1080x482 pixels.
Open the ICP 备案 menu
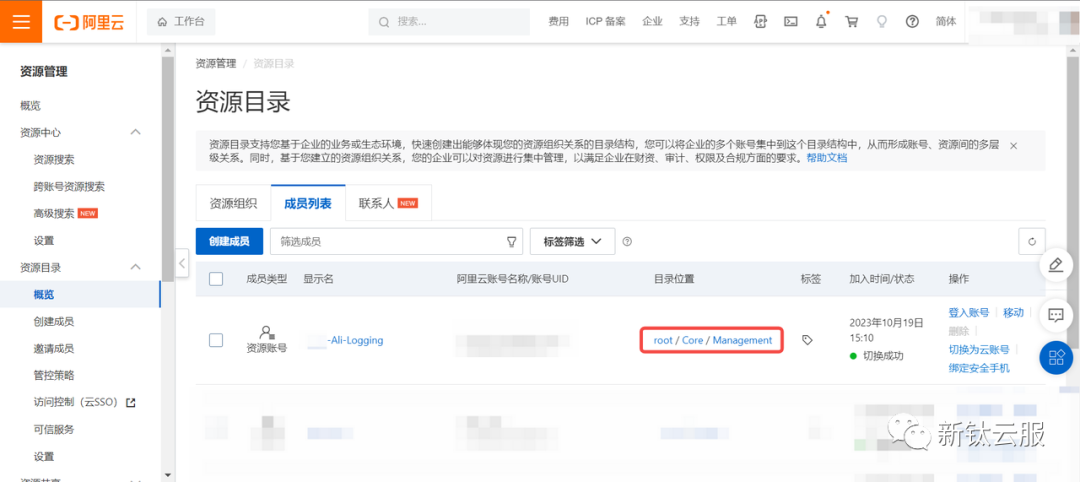click(x=605, y=21)
